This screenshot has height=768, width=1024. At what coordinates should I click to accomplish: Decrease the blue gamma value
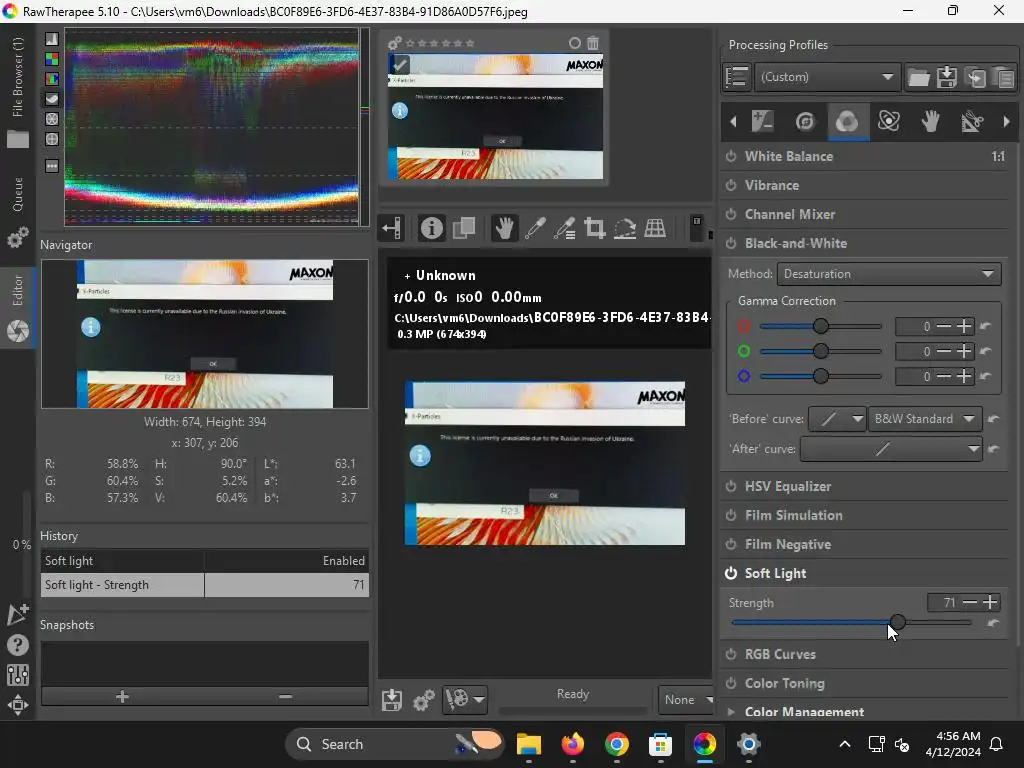pos(944,376)
